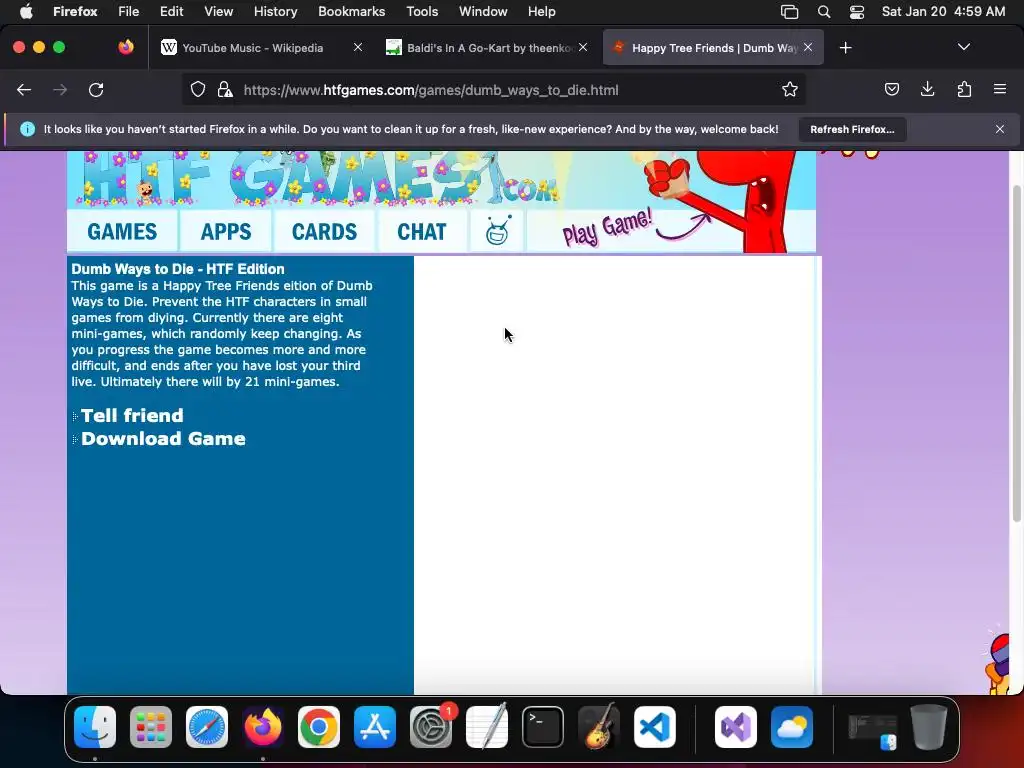List all tabs dropdown arrow
This screenshot has width=1024, height=768.
coord(963,47)
